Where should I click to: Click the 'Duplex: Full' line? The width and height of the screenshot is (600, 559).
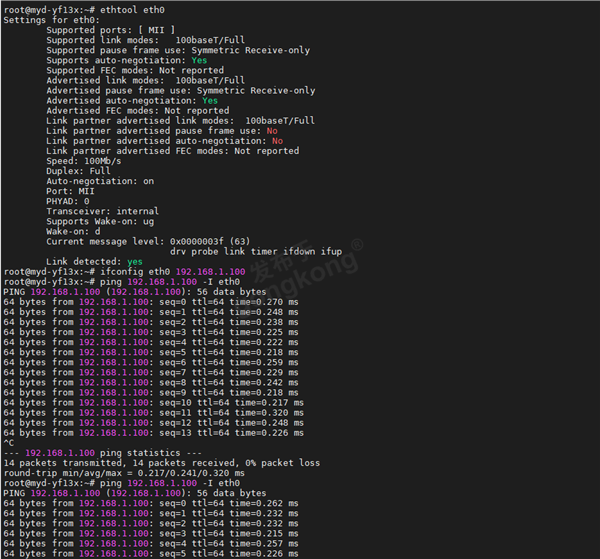click(78, 171)
